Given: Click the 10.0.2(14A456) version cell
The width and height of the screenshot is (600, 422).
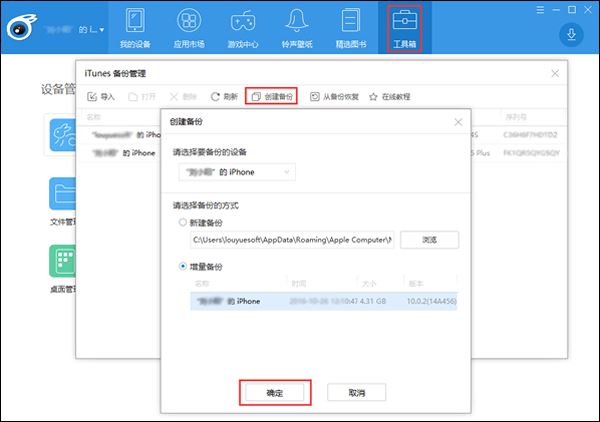Looking at the screenshot, I should [432, 301].
